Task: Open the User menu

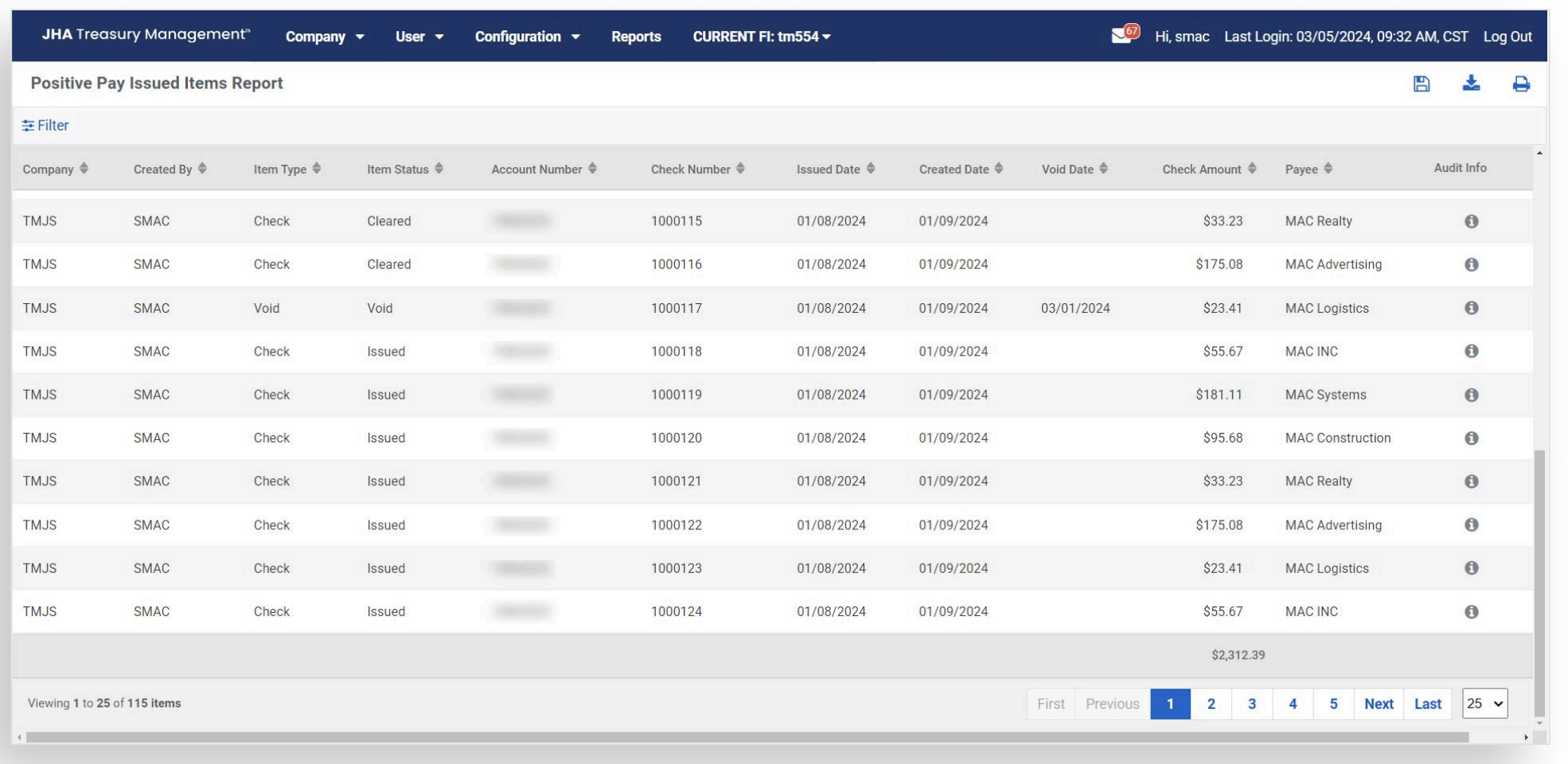Action: pos(419,37)
